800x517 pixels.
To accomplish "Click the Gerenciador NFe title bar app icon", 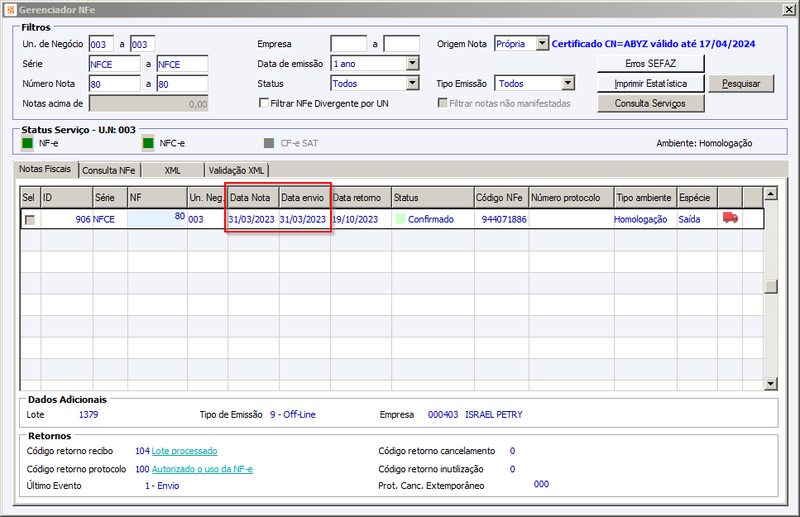I will point(11,10).
